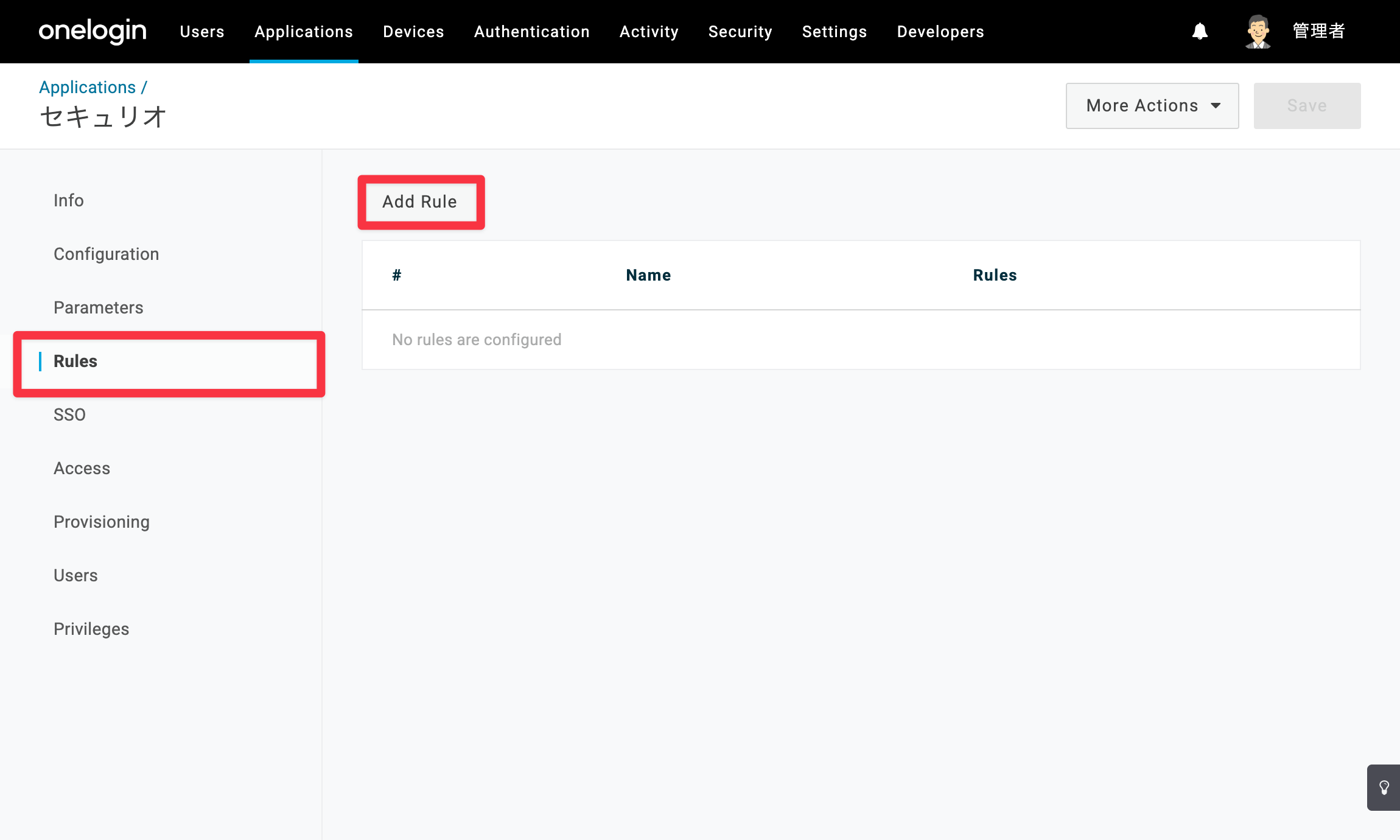Switch to the Configuration tab
Viewport: 1400px width, 840px height.
point(107,254)
